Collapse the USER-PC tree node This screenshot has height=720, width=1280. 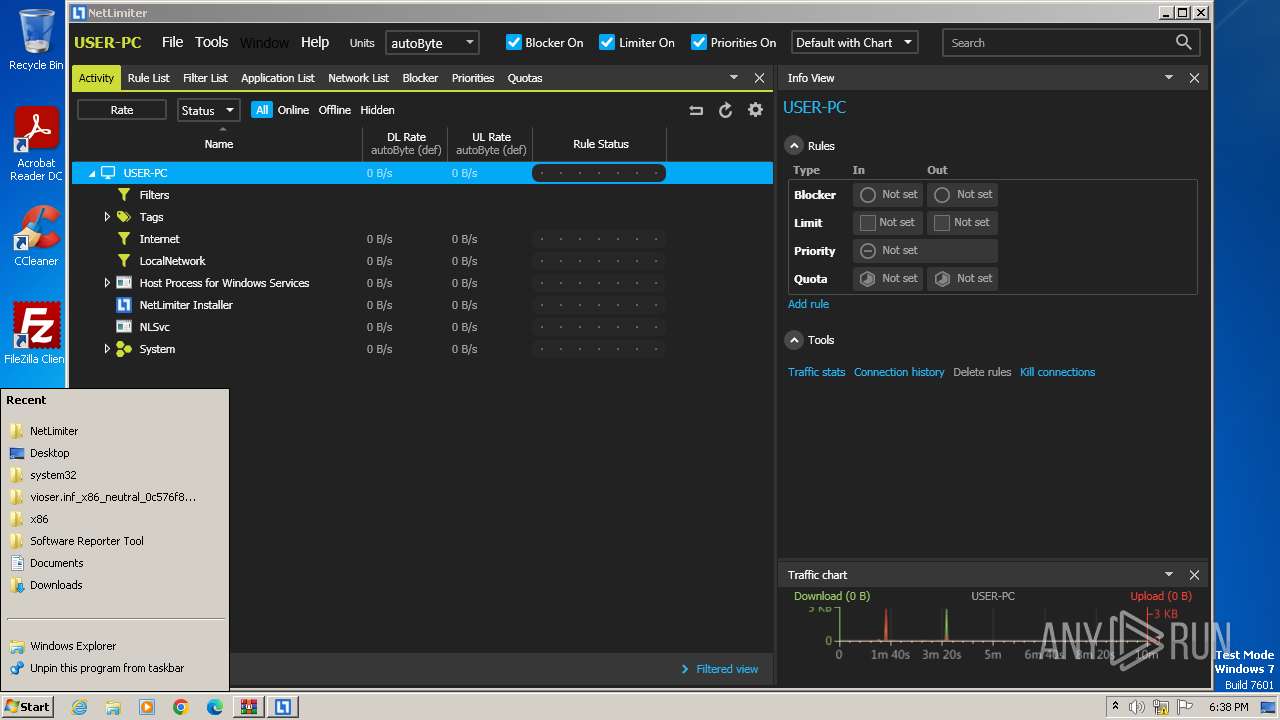[92, 173]
